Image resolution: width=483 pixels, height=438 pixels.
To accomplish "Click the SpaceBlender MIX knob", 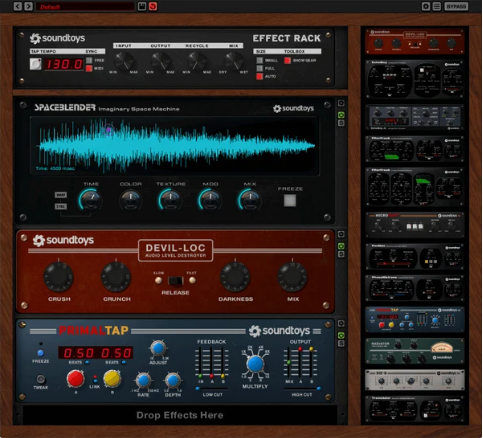I will click(250, 200).
